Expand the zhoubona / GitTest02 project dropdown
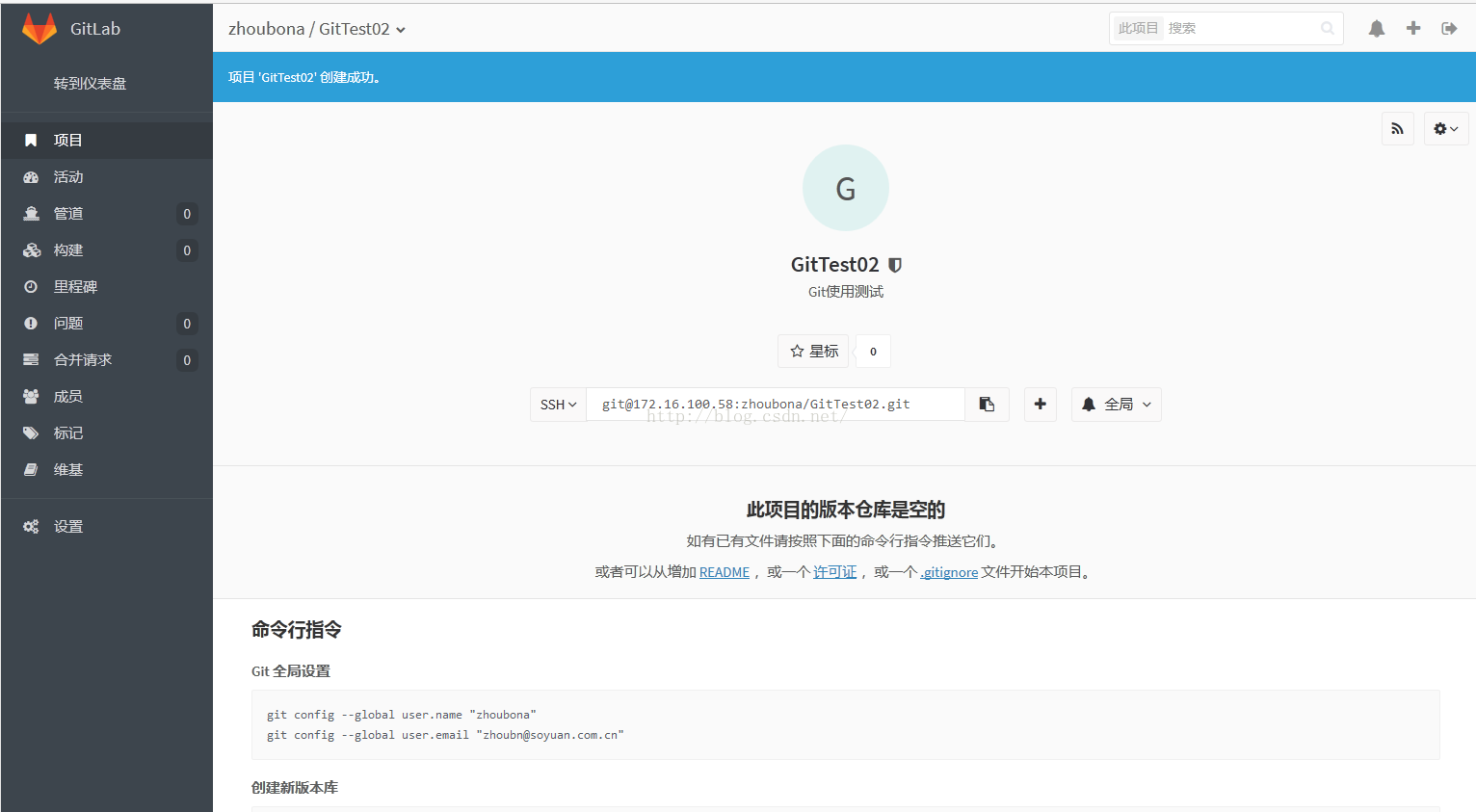The image size is (1476, 812). [317, 29]
